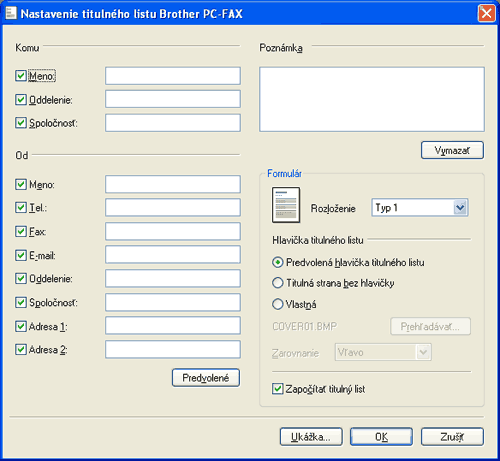Image resolution: width=500 pixels, height=461 pixels.
Task: Toggle Meno checkbox under Od
Action: pos(21,184)
